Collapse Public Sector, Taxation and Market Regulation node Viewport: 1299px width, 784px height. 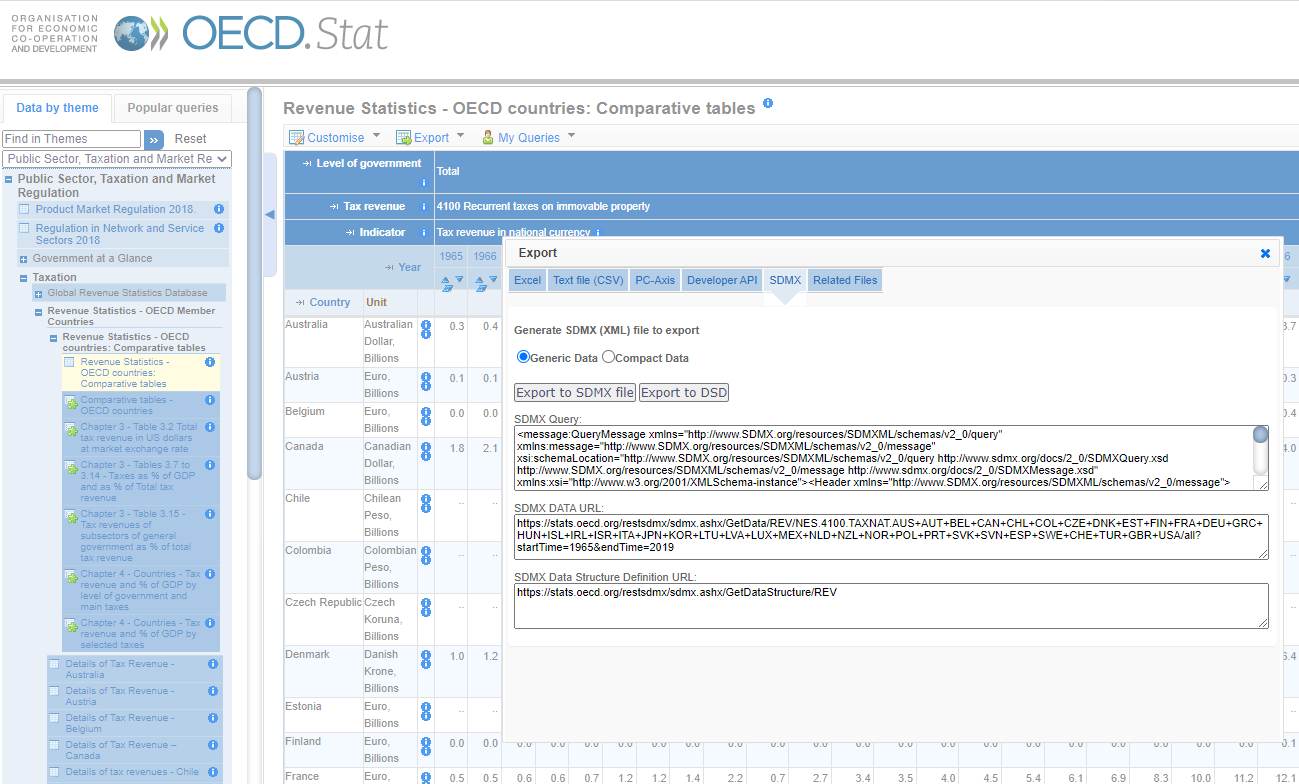(9, 180)
